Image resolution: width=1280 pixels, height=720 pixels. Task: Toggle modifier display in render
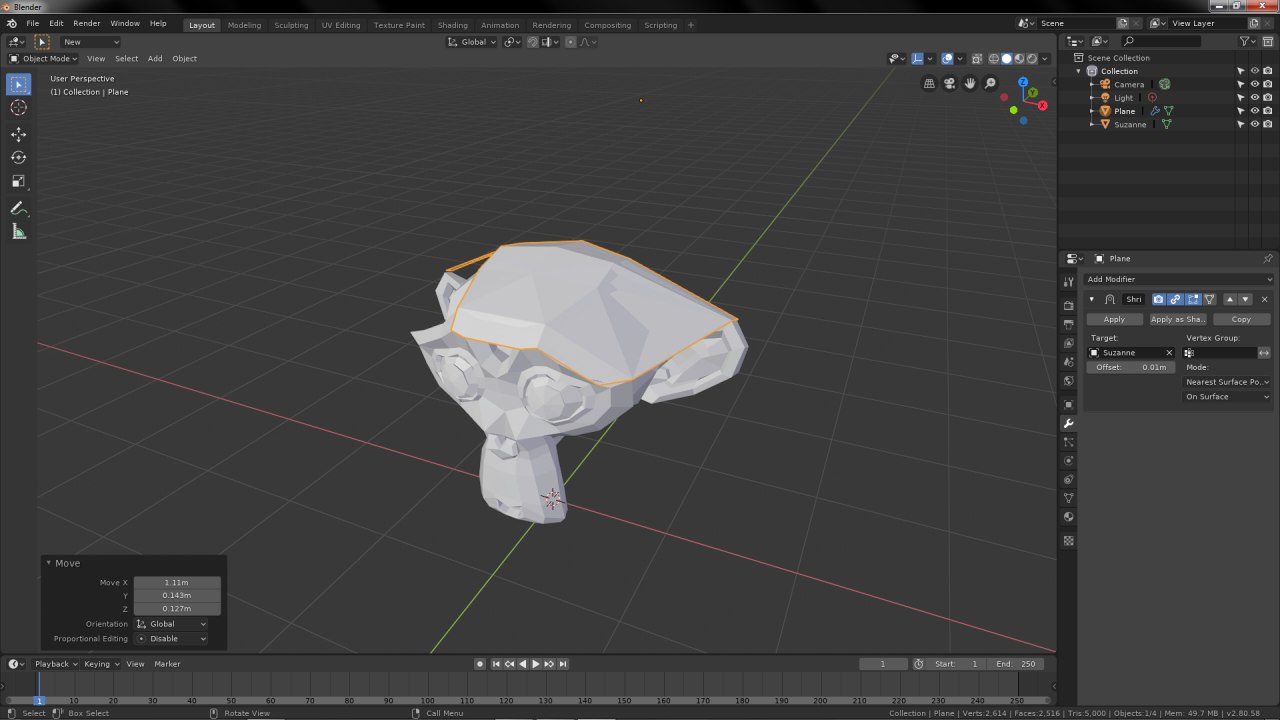pos(1158,299)
